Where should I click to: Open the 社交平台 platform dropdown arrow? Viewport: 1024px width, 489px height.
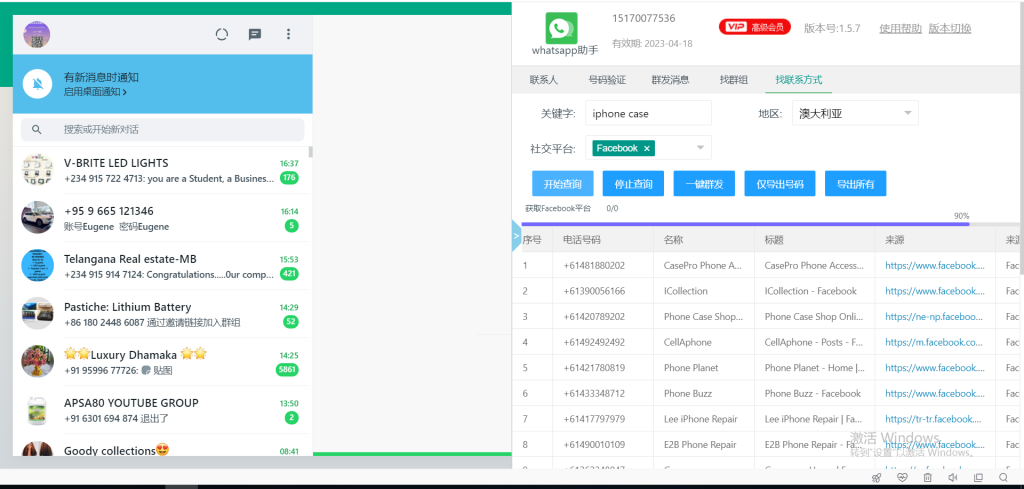[700, 148]
